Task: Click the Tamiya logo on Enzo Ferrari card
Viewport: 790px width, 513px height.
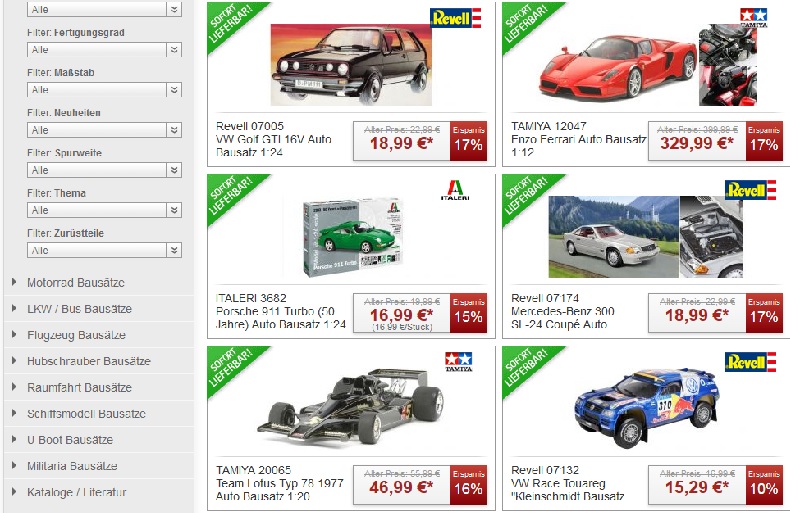Action: (x=754, y=17)
